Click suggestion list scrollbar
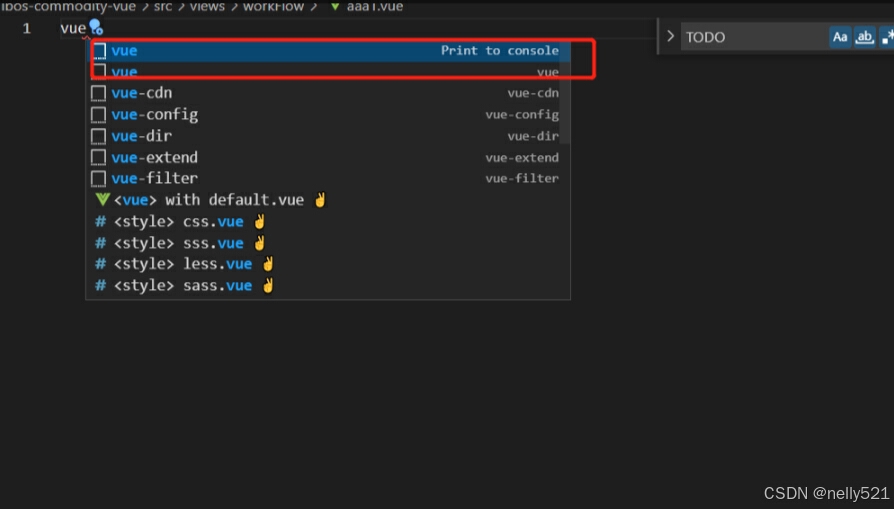Image resolution: width=894 pixels, height=509 pixels. pyautogui.click(x=565, y=91)
